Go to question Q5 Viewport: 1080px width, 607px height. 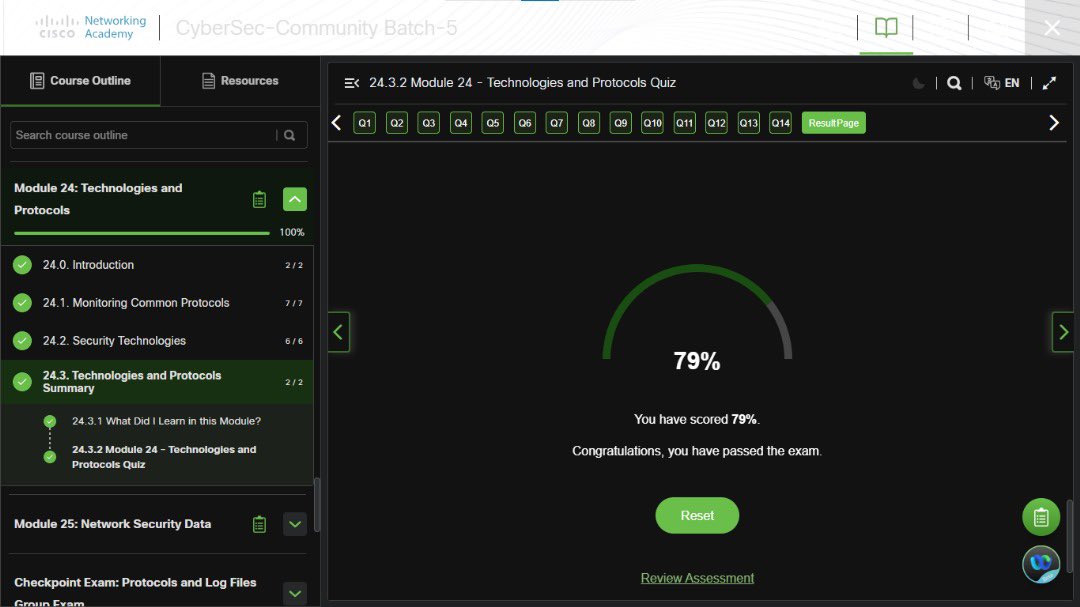pyautogui.click(x=492, y=123)
